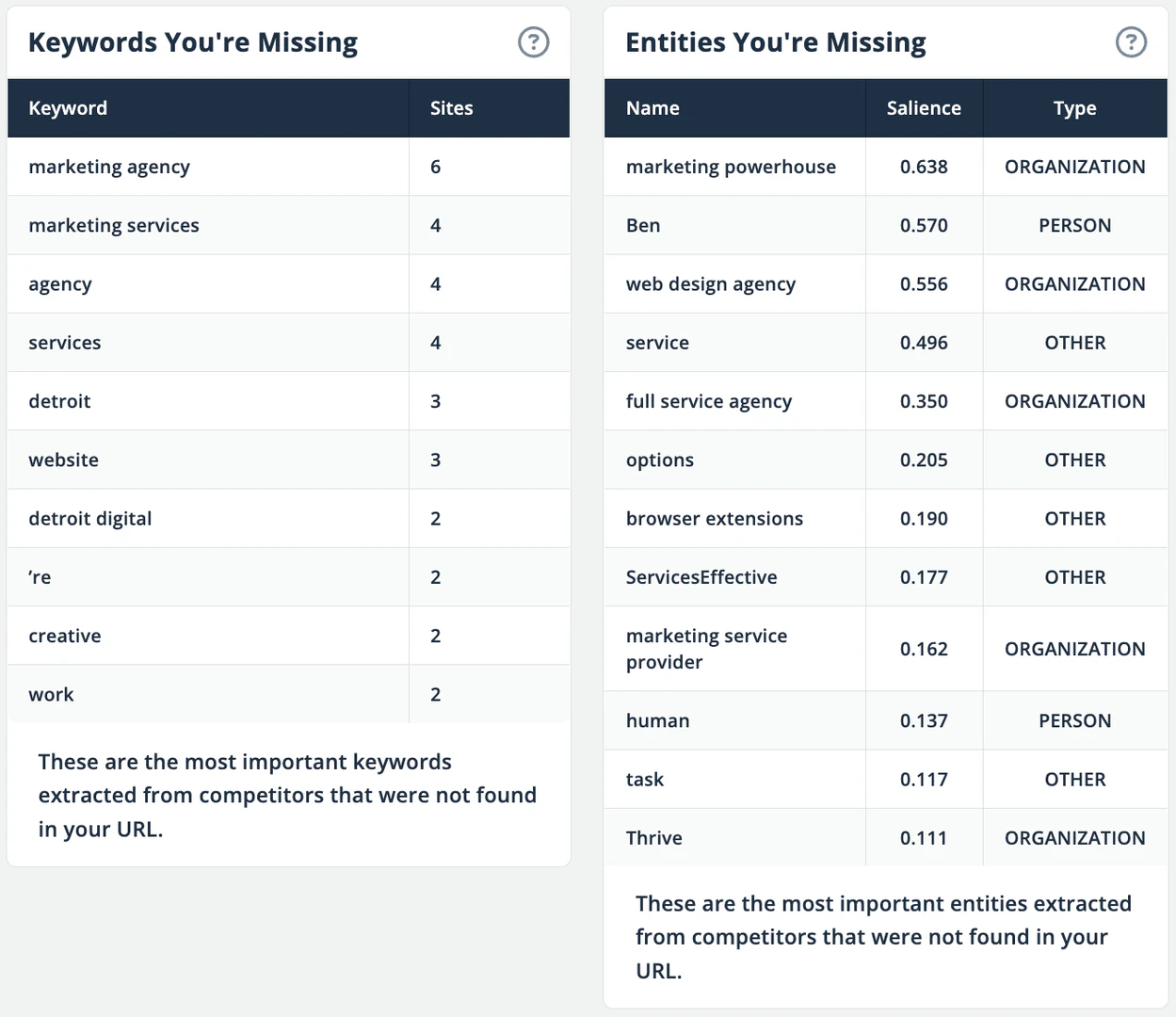Click the Sites column header
Screen dimensions: 1176x1017
point(451,108)
